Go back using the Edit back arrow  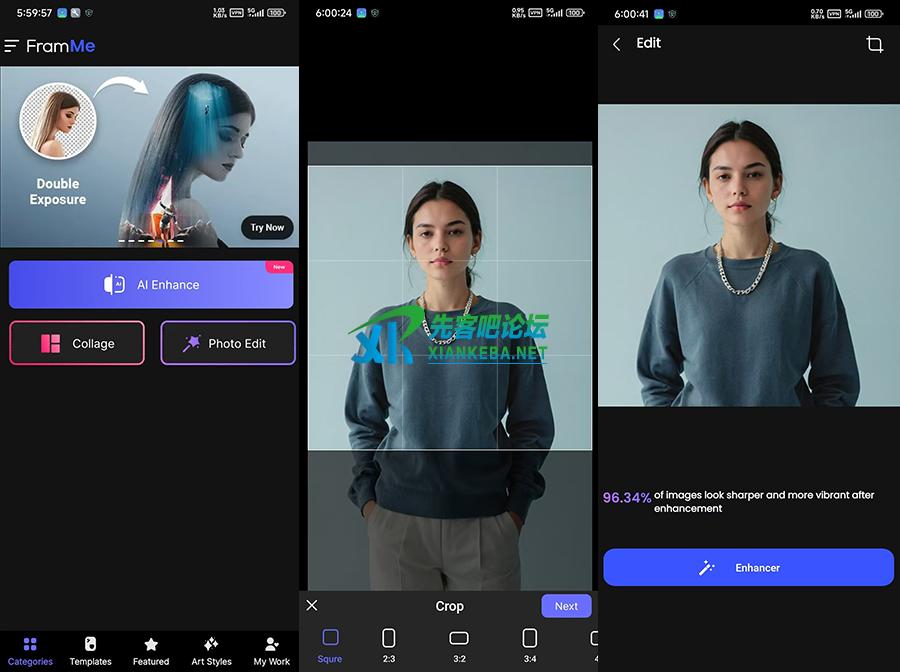pyautogui.click(x=617, y=44)
